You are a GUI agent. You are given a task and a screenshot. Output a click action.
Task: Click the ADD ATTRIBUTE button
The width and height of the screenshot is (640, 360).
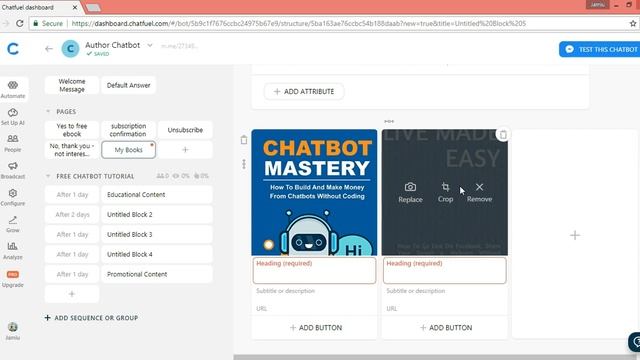click(x=304, y=91)
